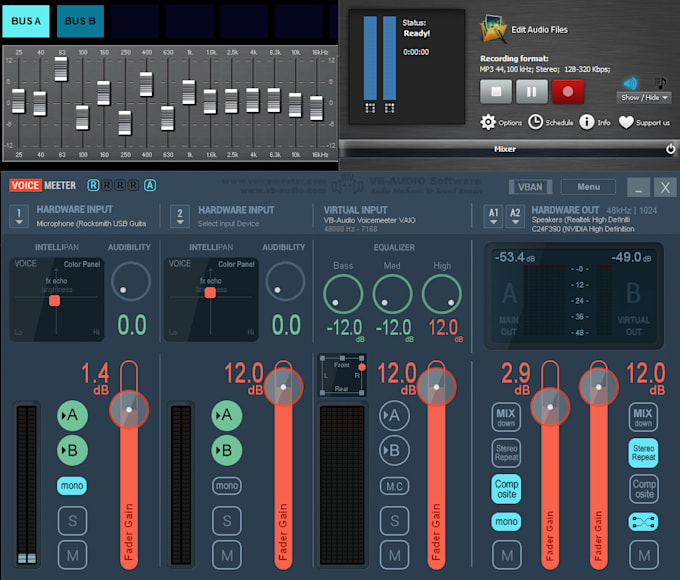The width and height of the screenshot is (680, 580).
Task: Disable A bus routing on Hardware Input 2
Action: (227, 415)
